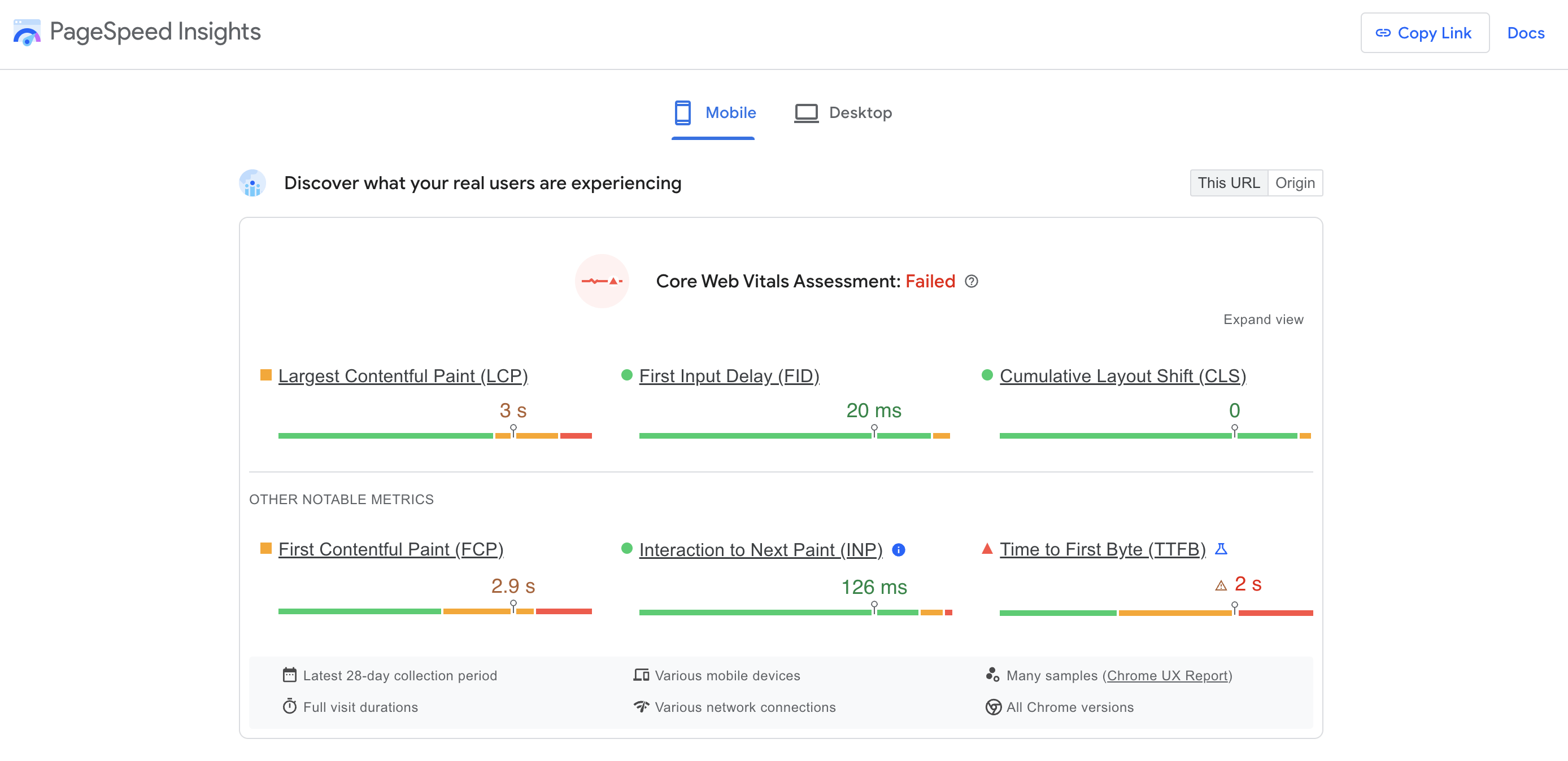
Task: Click the green INP status circle
Action: (x=626, y=548)
